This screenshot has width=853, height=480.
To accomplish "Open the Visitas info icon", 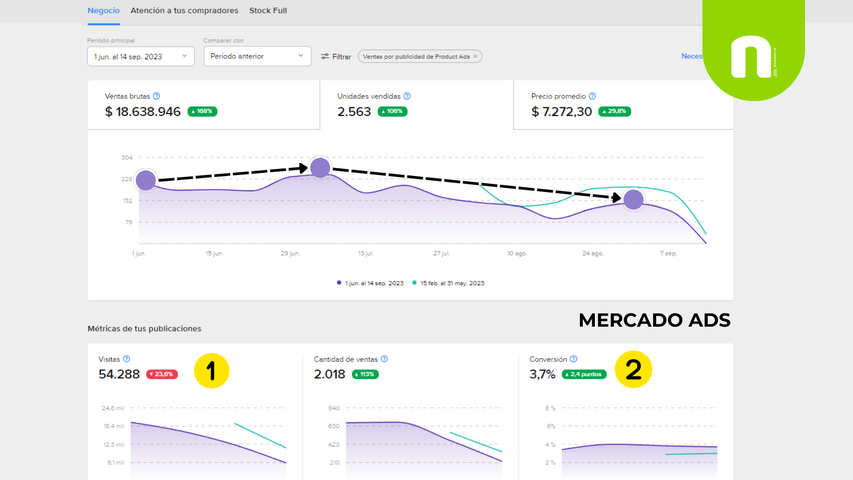I will pyautogui.click(x=127, y=359).
